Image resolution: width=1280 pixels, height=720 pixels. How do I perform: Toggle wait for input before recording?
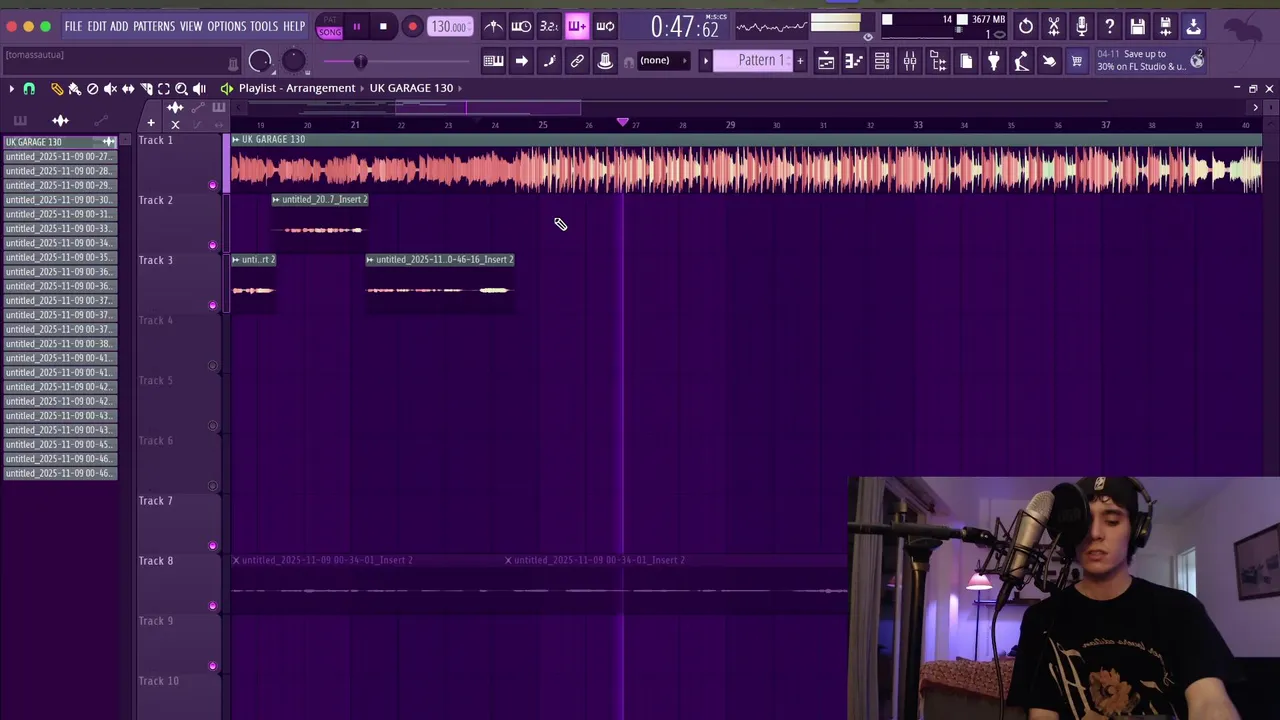(521, 27)
